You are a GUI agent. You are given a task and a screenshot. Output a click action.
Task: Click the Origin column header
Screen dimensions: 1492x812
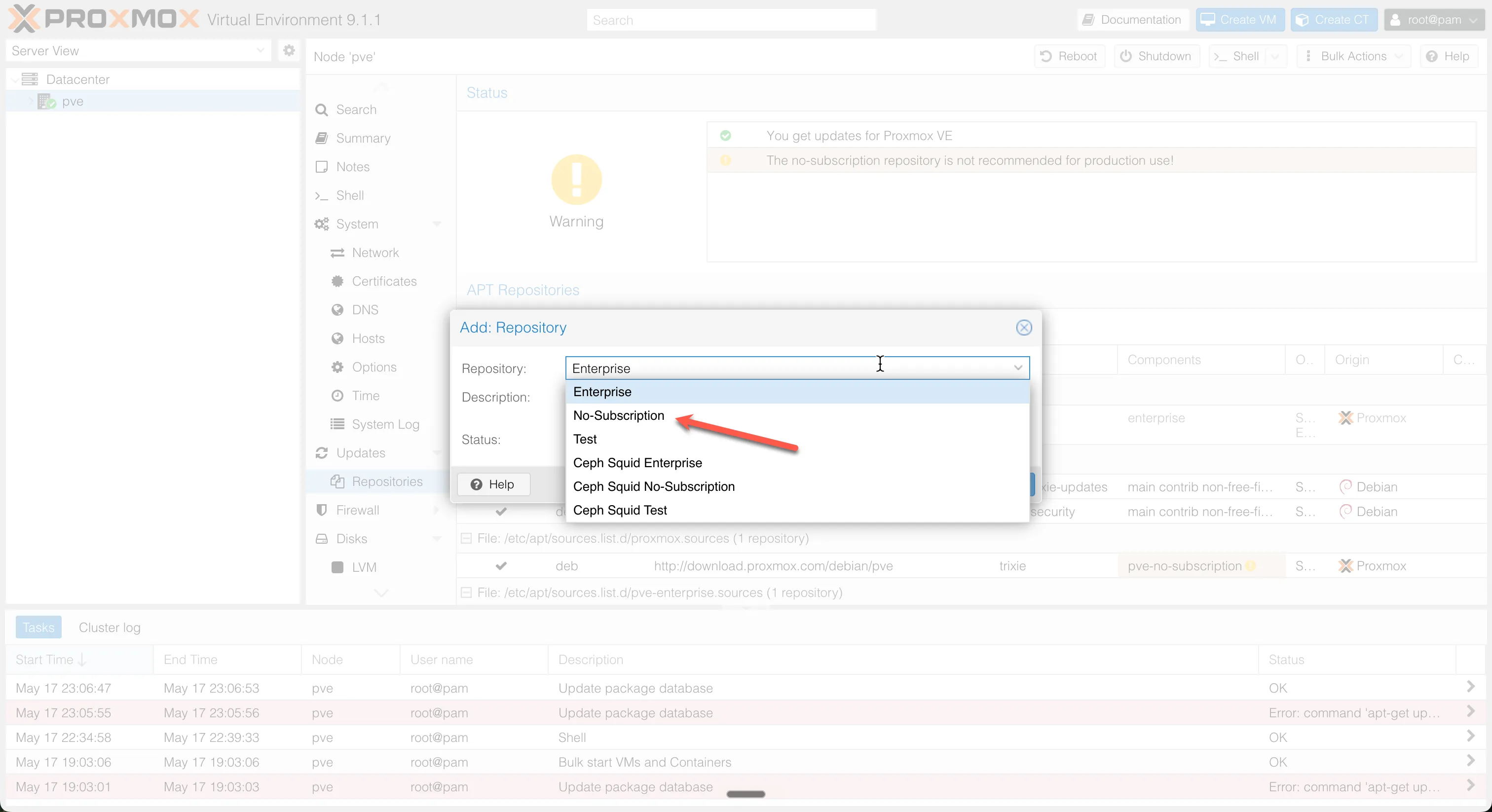pos(1383,360)
